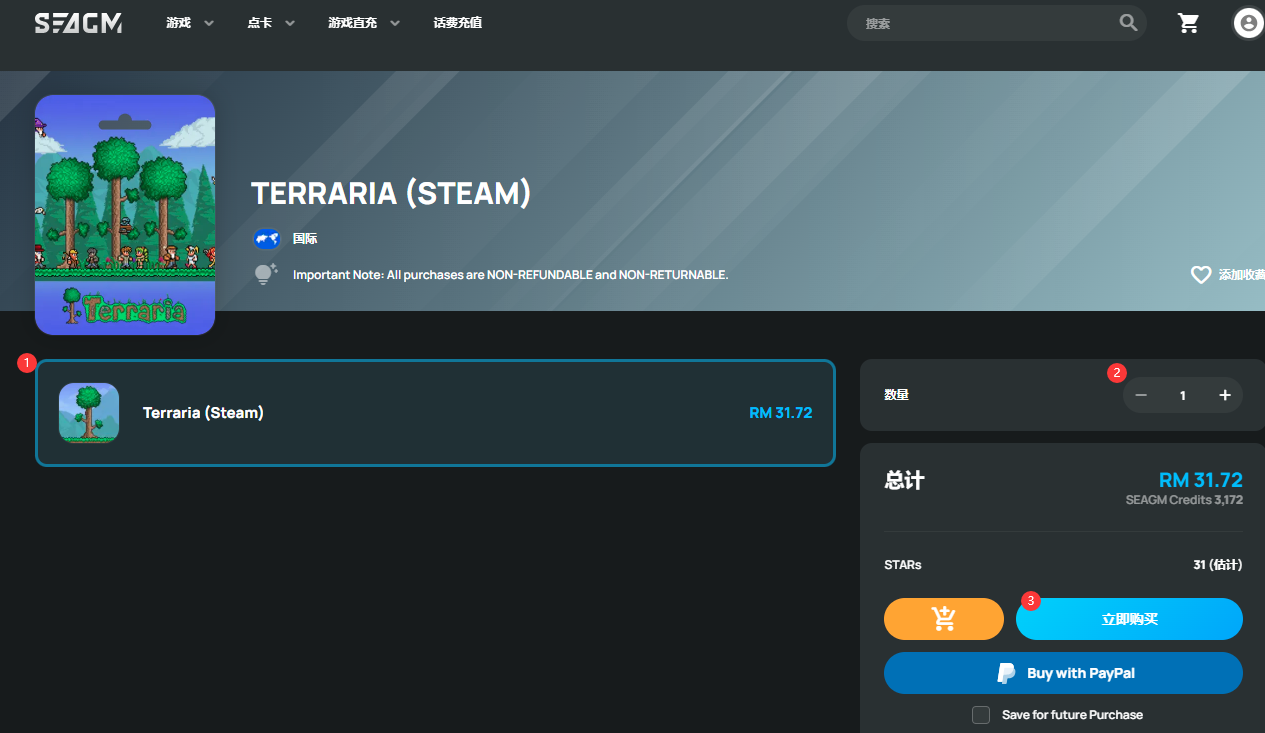Click the quantity value 1
Viewport: 1265px width, 733px height.
point(1183,395)
